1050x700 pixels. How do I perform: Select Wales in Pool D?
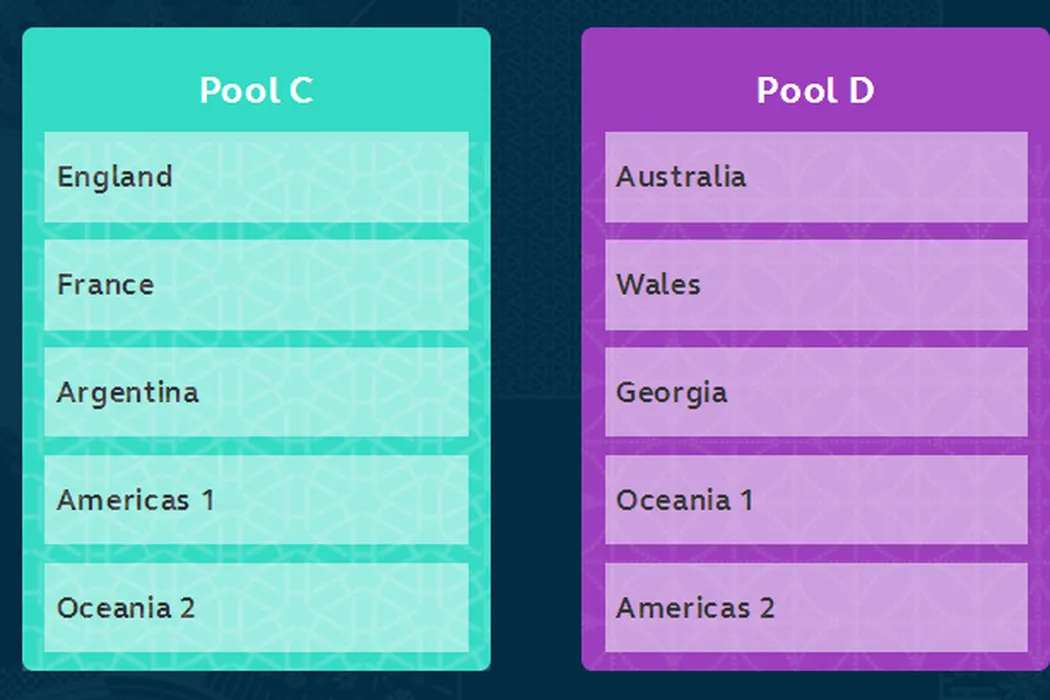point(816,285)
